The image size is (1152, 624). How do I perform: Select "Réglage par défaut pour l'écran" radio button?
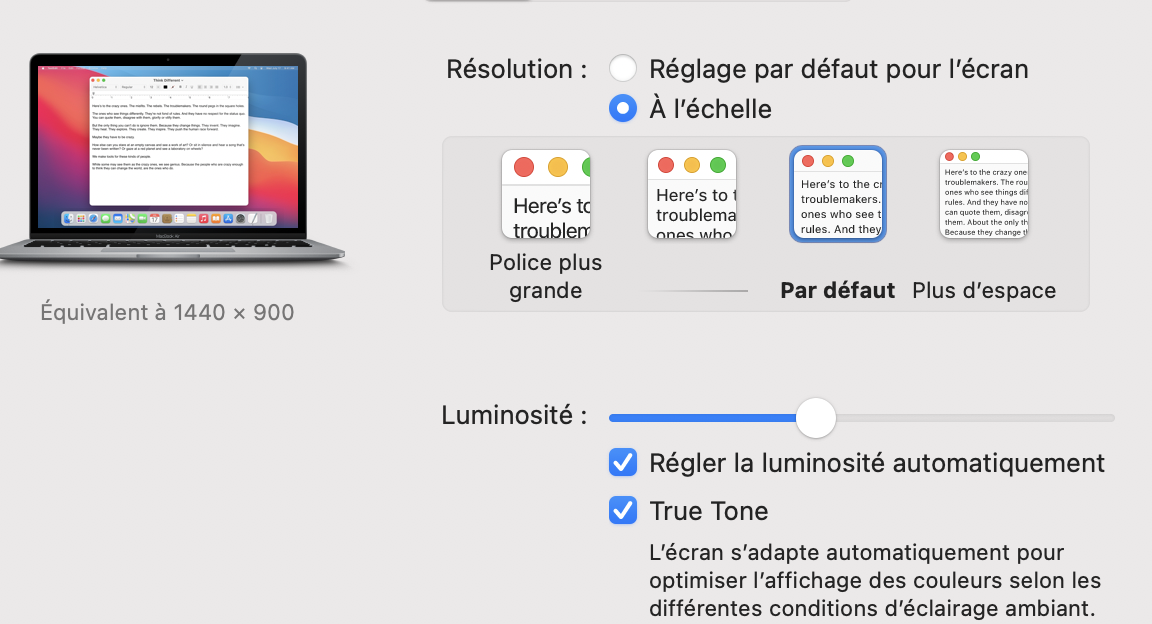(x=623, y=69)
